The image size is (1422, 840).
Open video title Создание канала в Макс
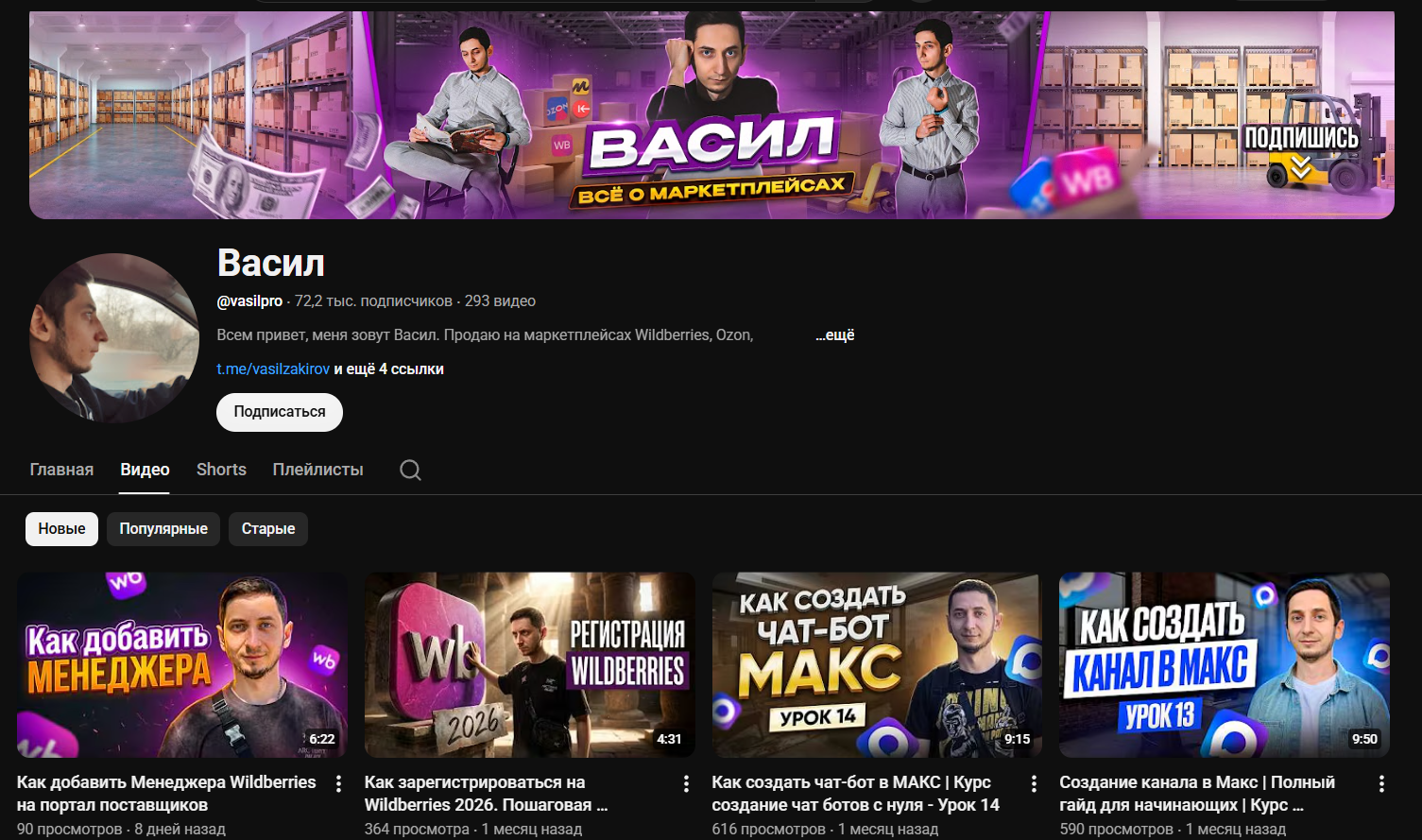(x=1197, y=794)
